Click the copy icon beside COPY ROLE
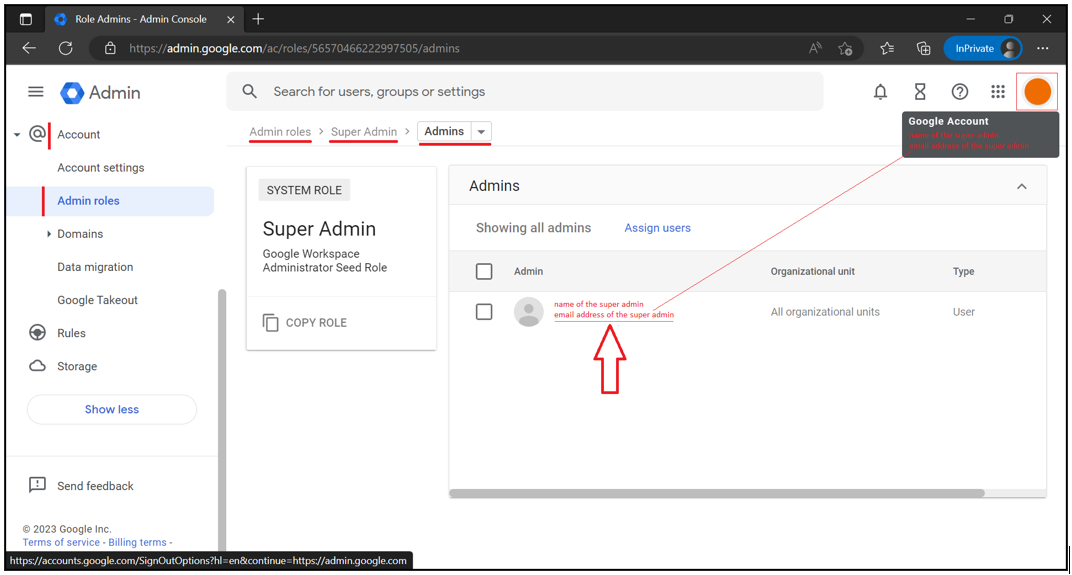The image size is (1072, 575). pos(271,323)
